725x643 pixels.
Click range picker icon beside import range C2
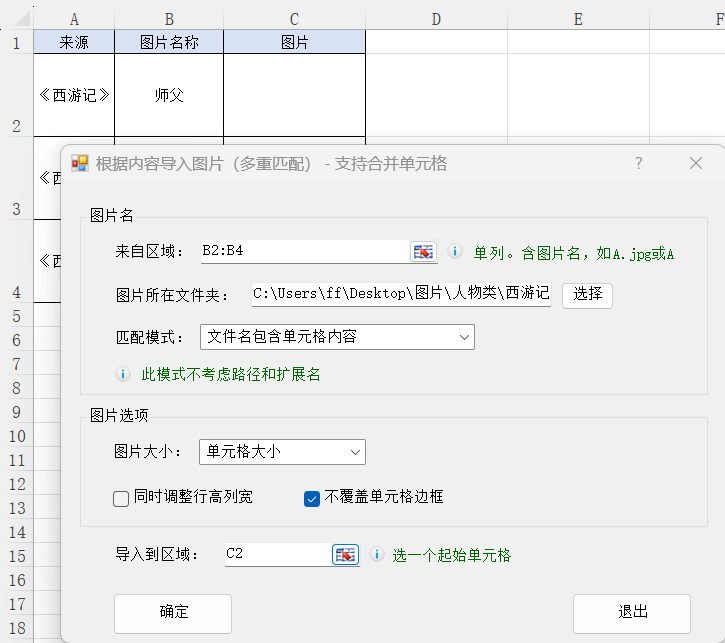(345, 554)
